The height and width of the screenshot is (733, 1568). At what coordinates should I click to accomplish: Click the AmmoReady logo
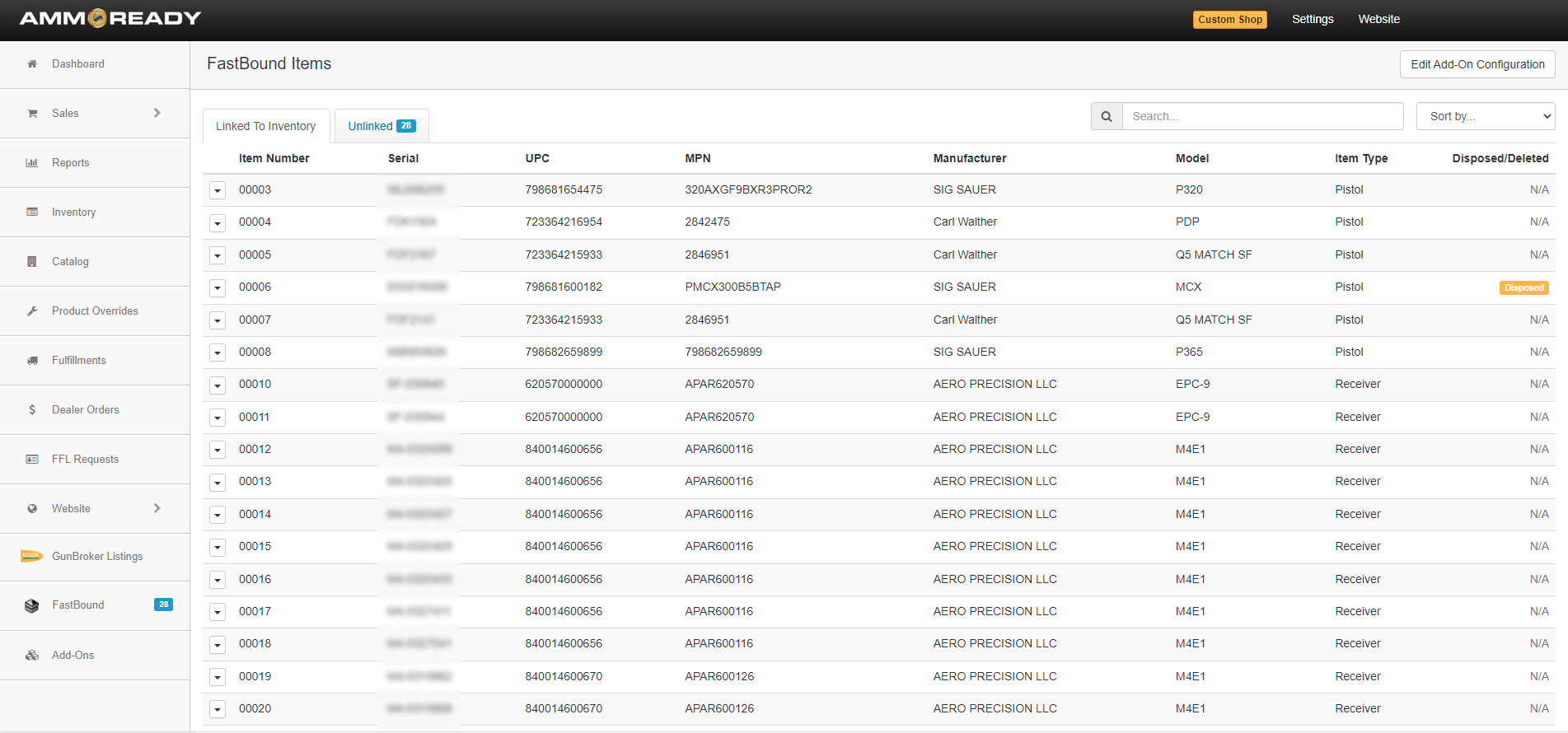pos(110,18)
